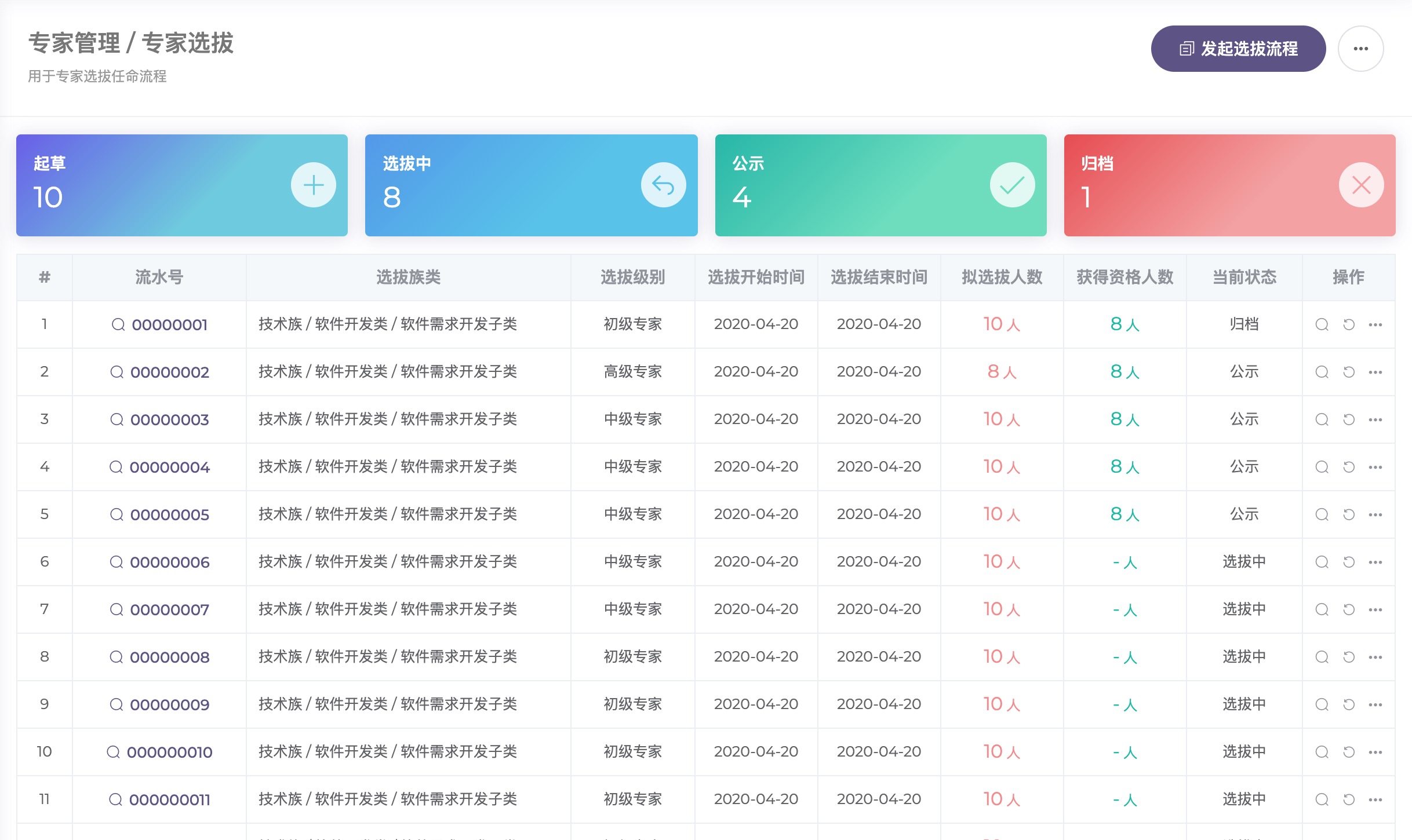This screenshot has height=840, width=1412.
Task: Click the X icon on 归档 card
Action: click(1361, 185)
